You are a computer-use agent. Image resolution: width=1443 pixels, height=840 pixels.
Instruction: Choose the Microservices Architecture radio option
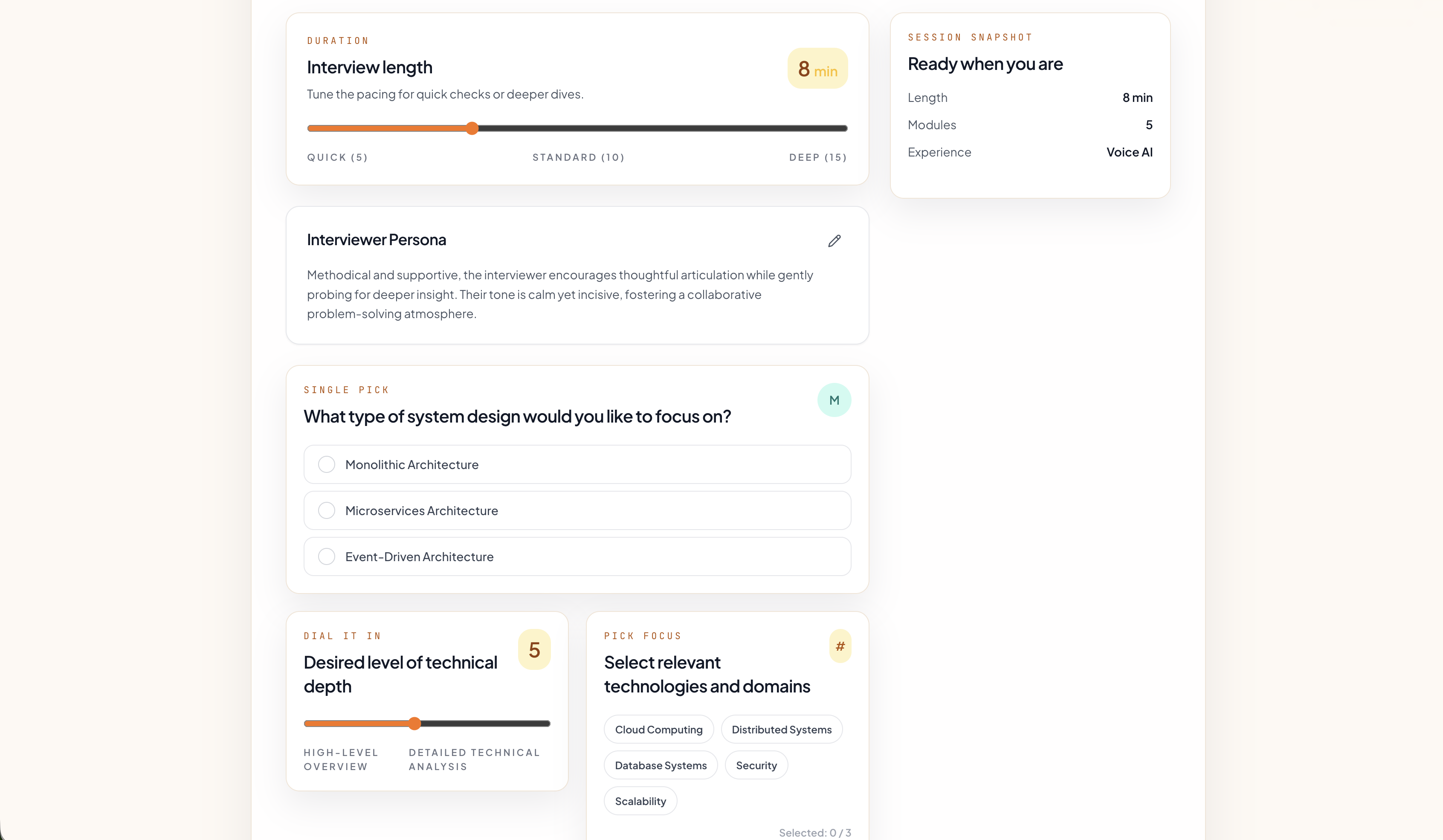[326, 511]
